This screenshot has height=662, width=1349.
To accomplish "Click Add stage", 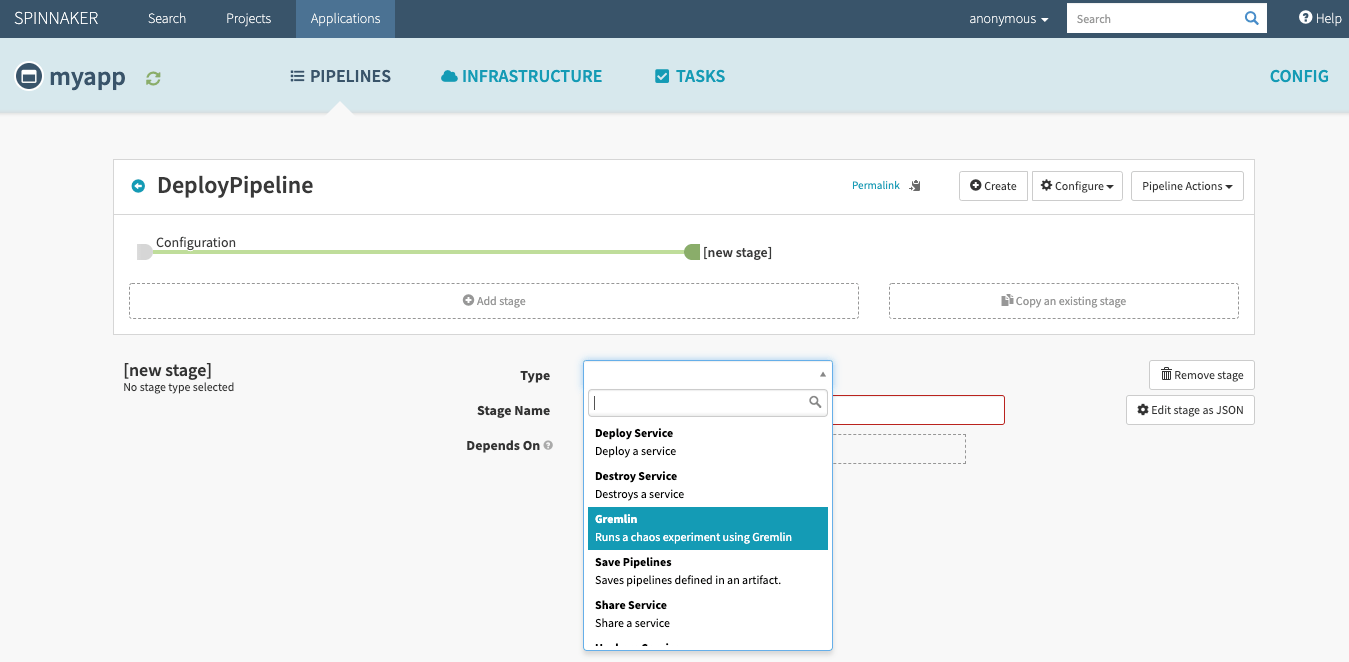I will [x=494, y=301].
